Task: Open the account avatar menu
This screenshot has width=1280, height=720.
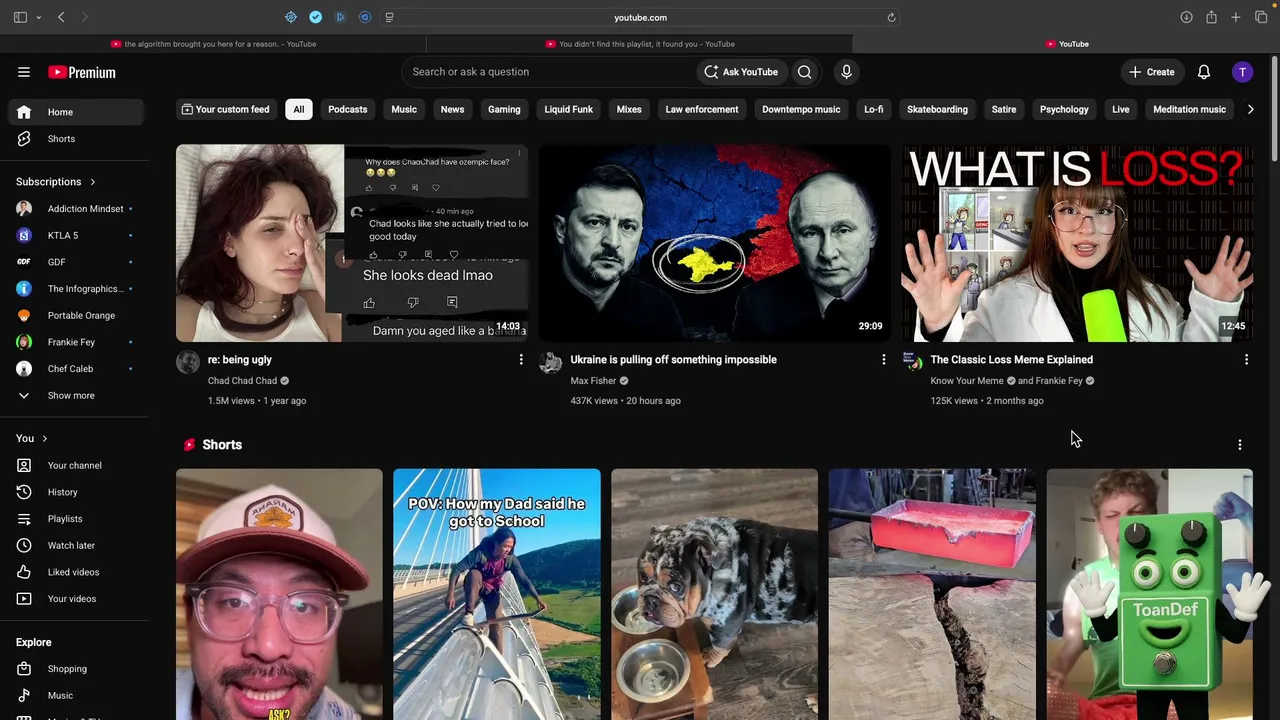Action: [1242, 72]
